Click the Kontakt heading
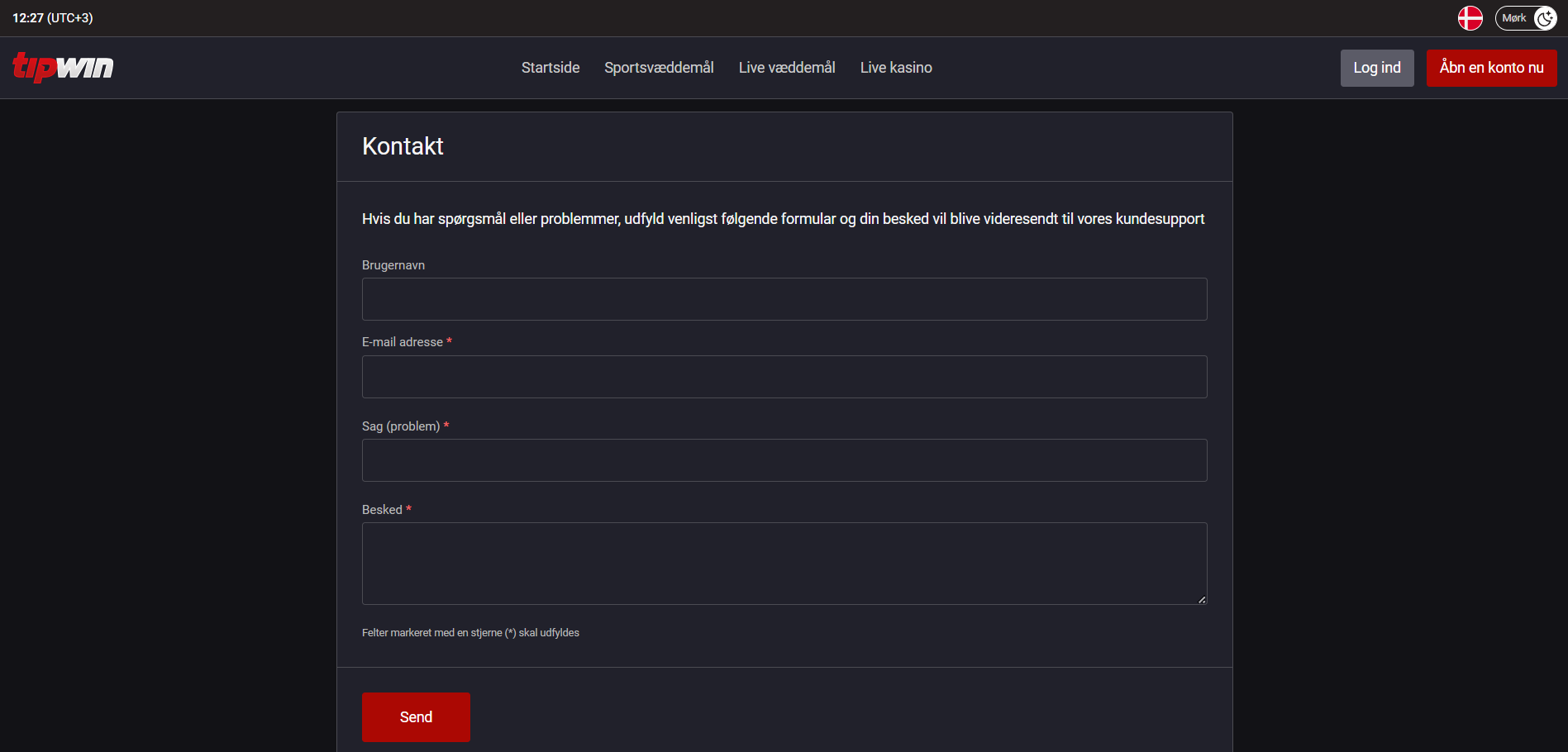1568x752 pixels. tap(403, 146)
